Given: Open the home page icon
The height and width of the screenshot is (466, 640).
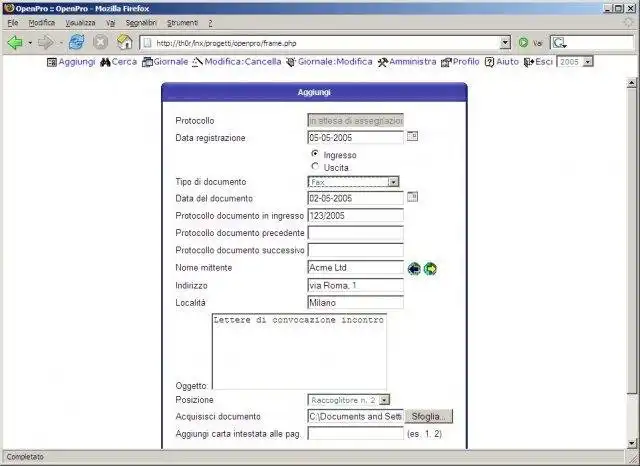Looking at the screenshot, I should click(x=124, y=42).
